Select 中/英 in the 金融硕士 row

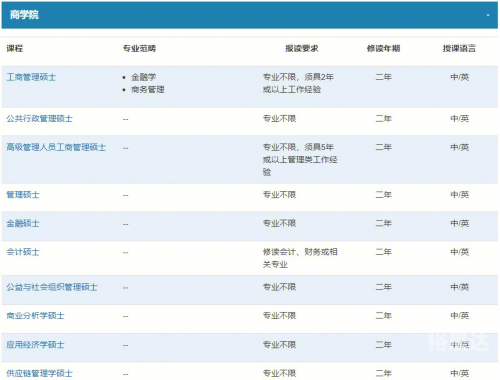[x=459, y=223]
